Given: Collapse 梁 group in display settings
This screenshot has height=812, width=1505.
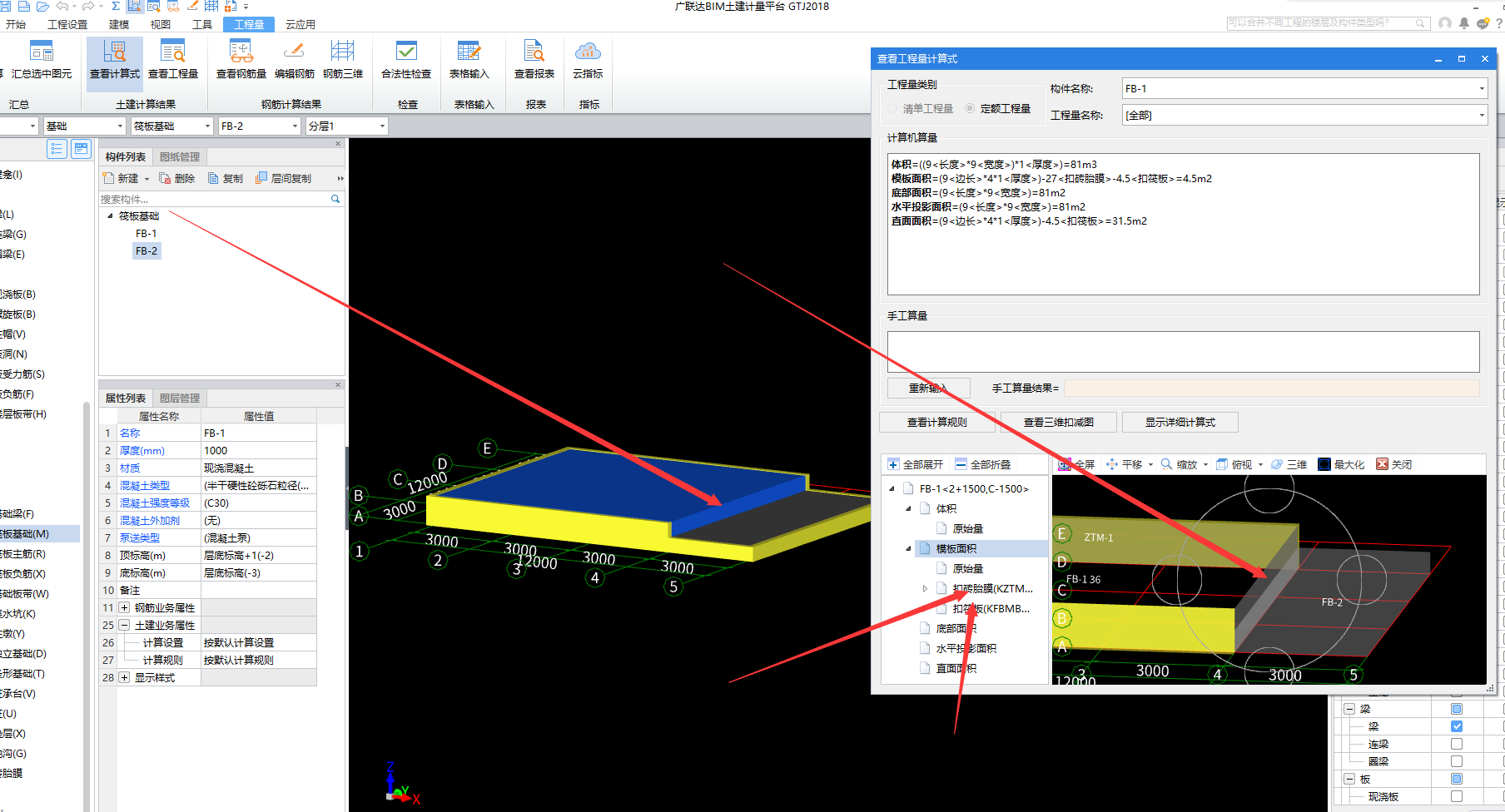Looking at the screenshot, I should [x=1349, y=709].
